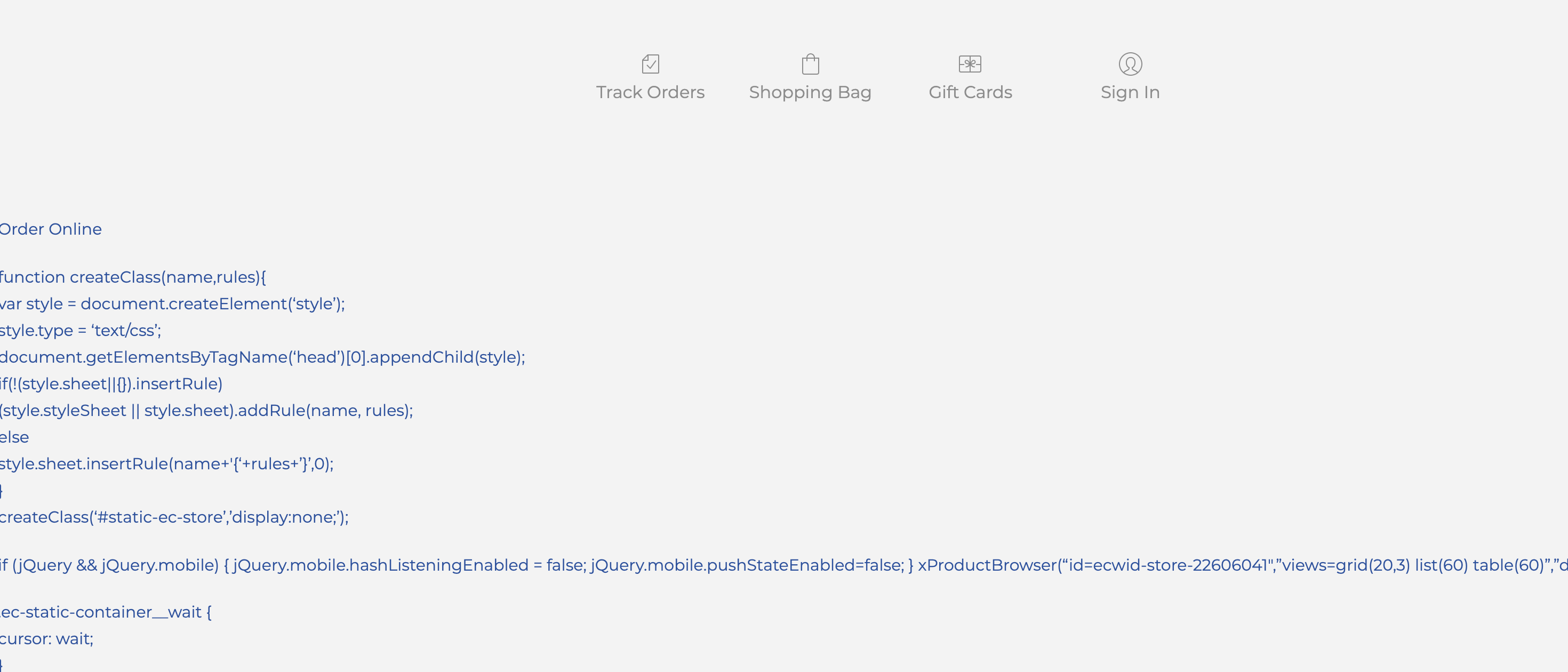Click the style.sheet.insertRule text line

pos(167,464)
